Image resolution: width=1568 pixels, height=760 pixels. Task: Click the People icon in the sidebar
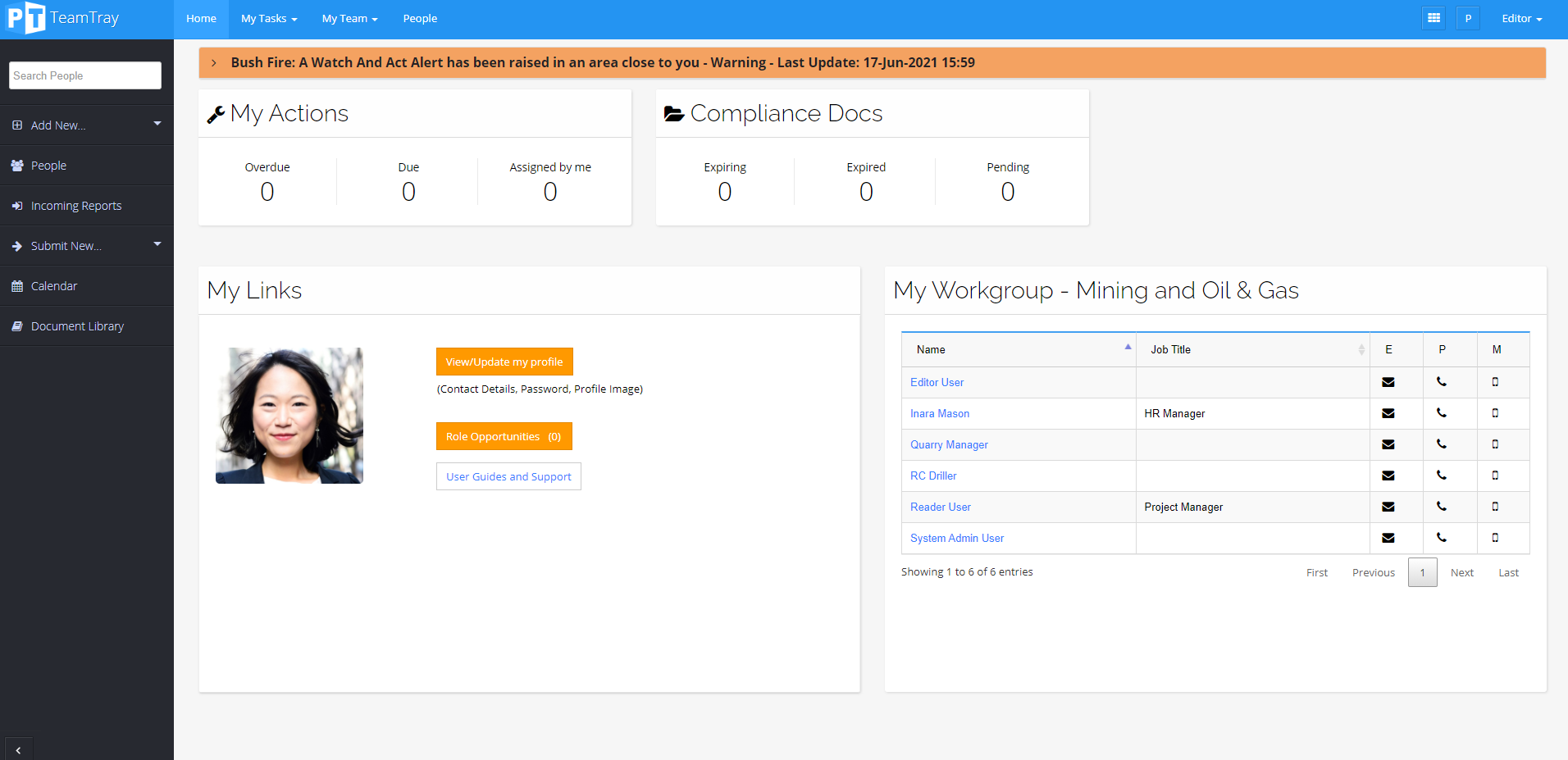[x=17, y=165]
